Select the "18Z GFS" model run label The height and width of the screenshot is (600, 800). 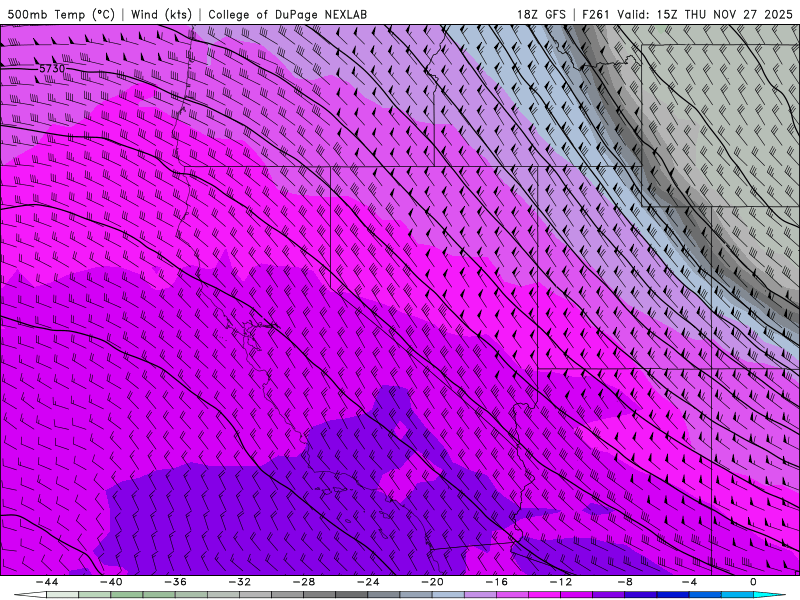(x=541, y=14)
